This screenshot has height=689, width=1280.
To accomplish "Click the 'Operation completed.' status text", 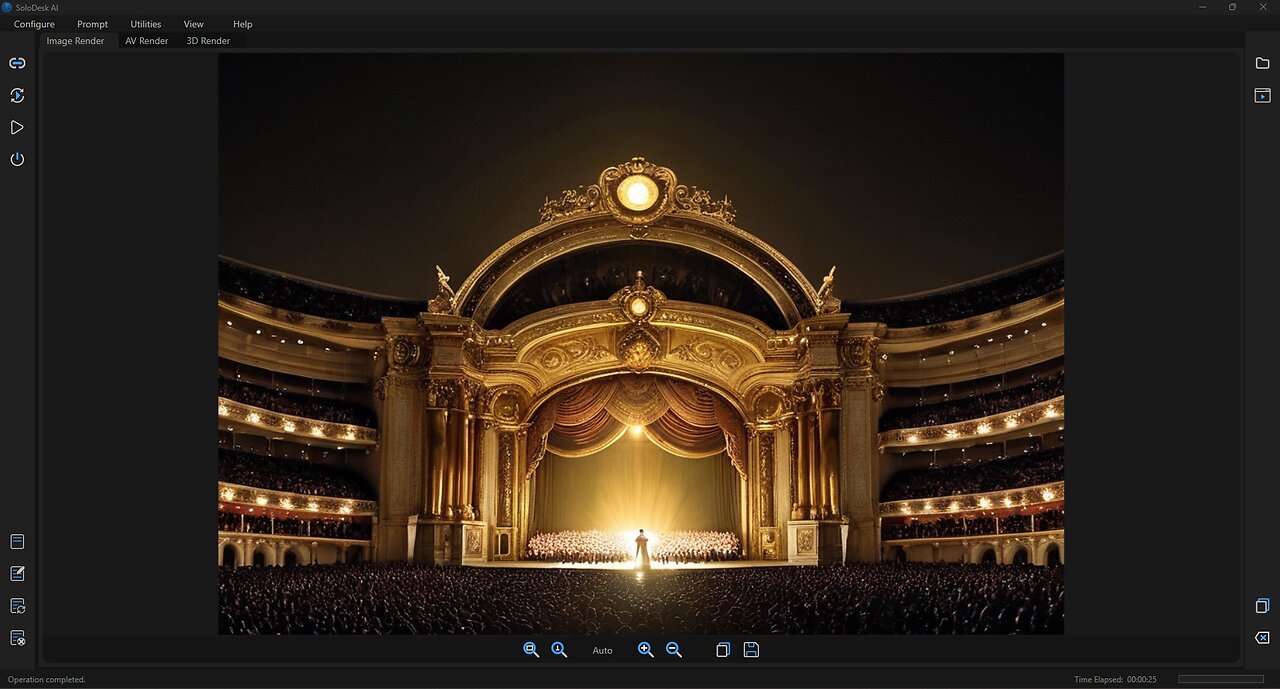I will (x=47, y=679).
